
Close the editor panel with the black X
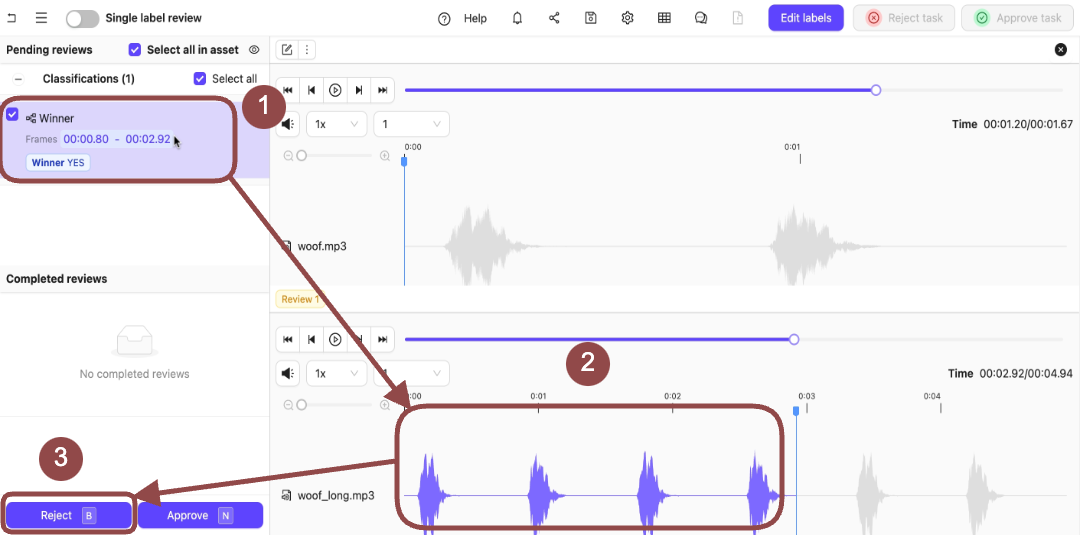coord(1061,50)
